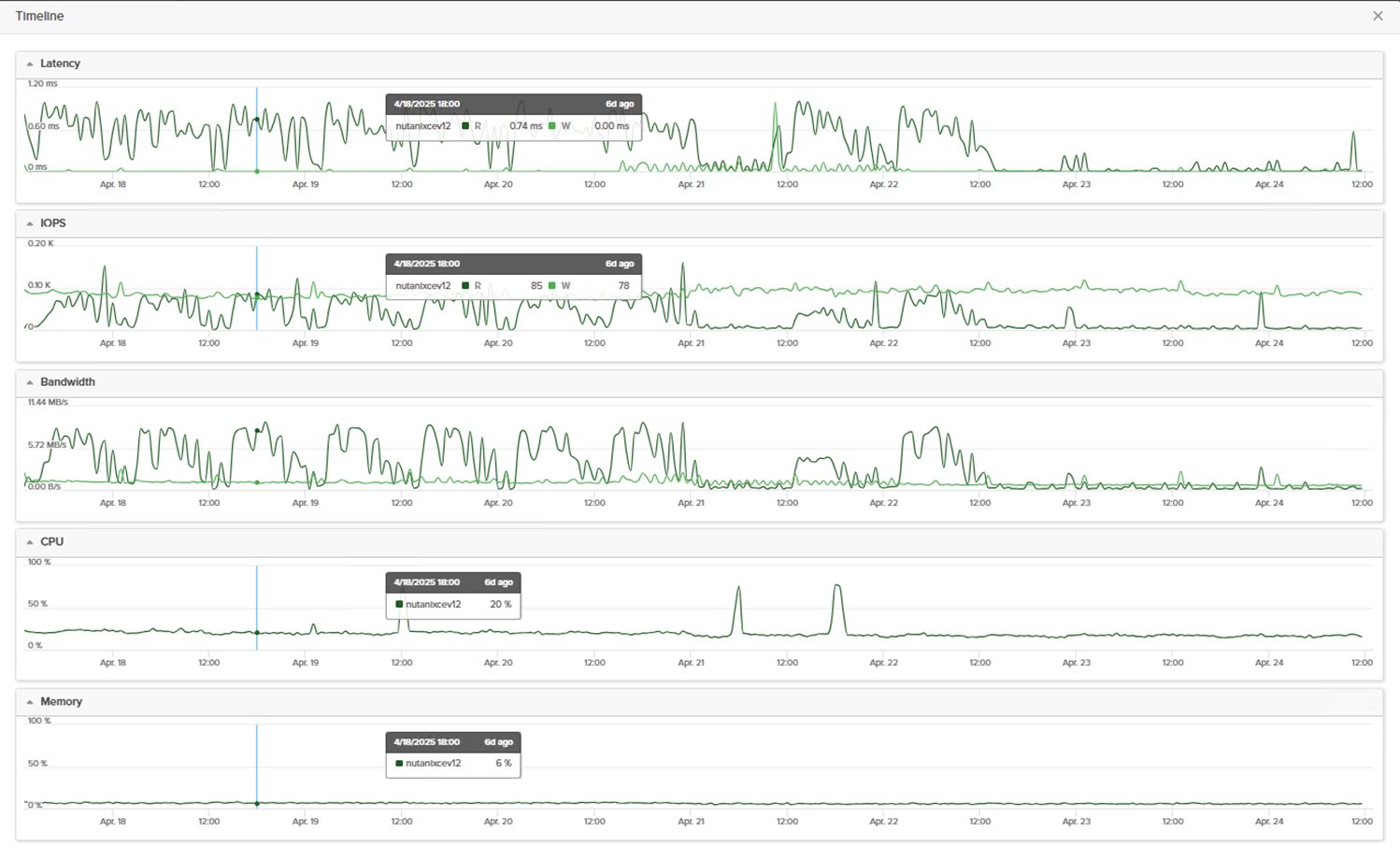Collapse the Bandwidth section arrow

pyautogui.click(x=30, y=382)
